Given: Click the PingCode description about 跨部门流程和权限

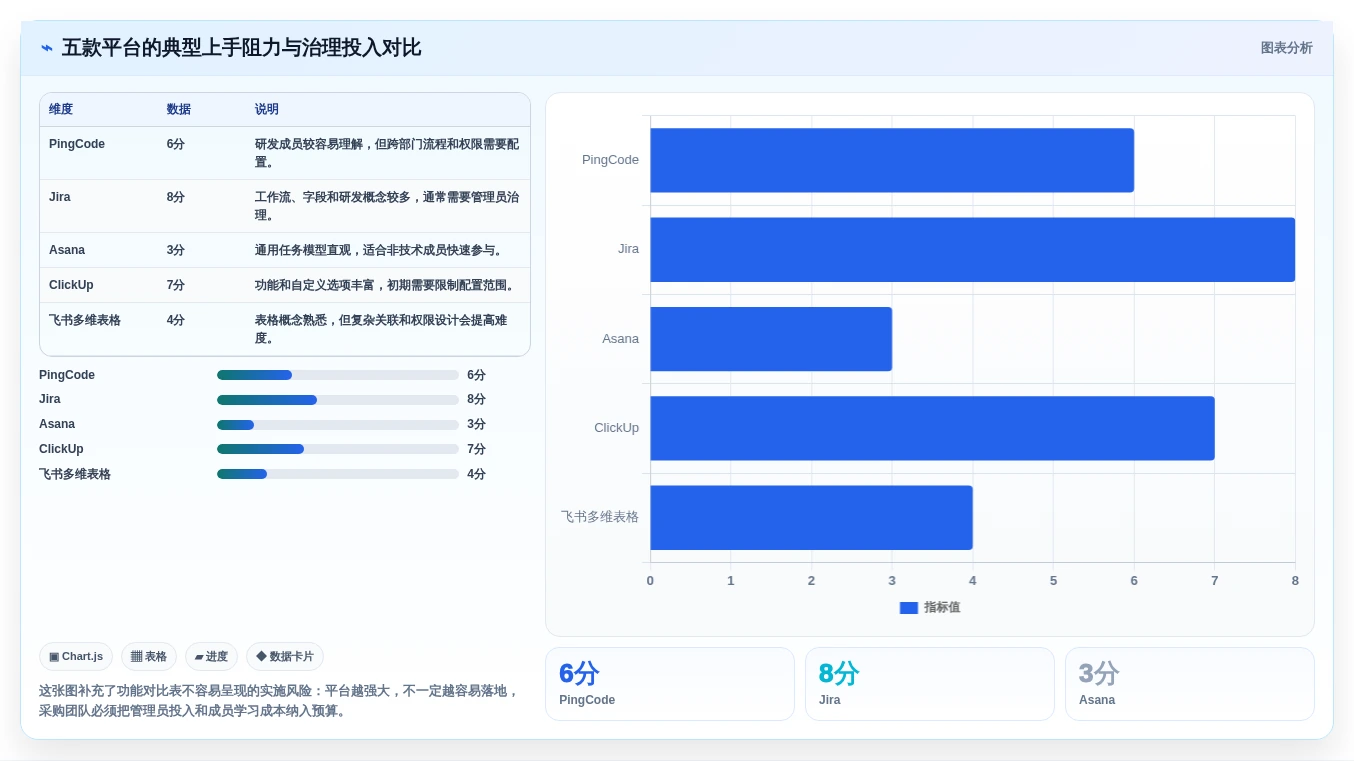Looking at the screenshot, I should [x=387, y=153].
